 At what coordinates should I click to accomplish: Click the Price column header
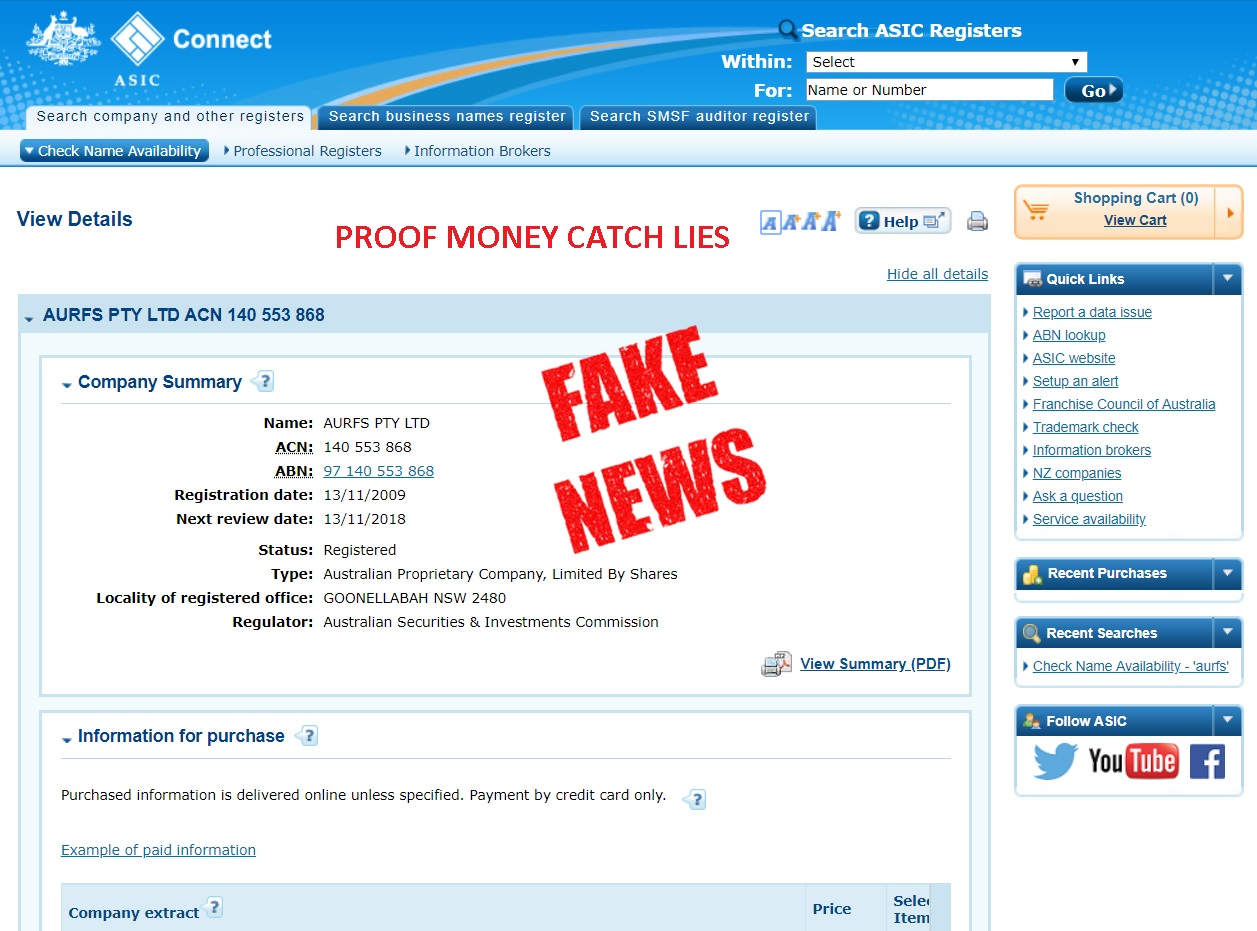[832, 909]
